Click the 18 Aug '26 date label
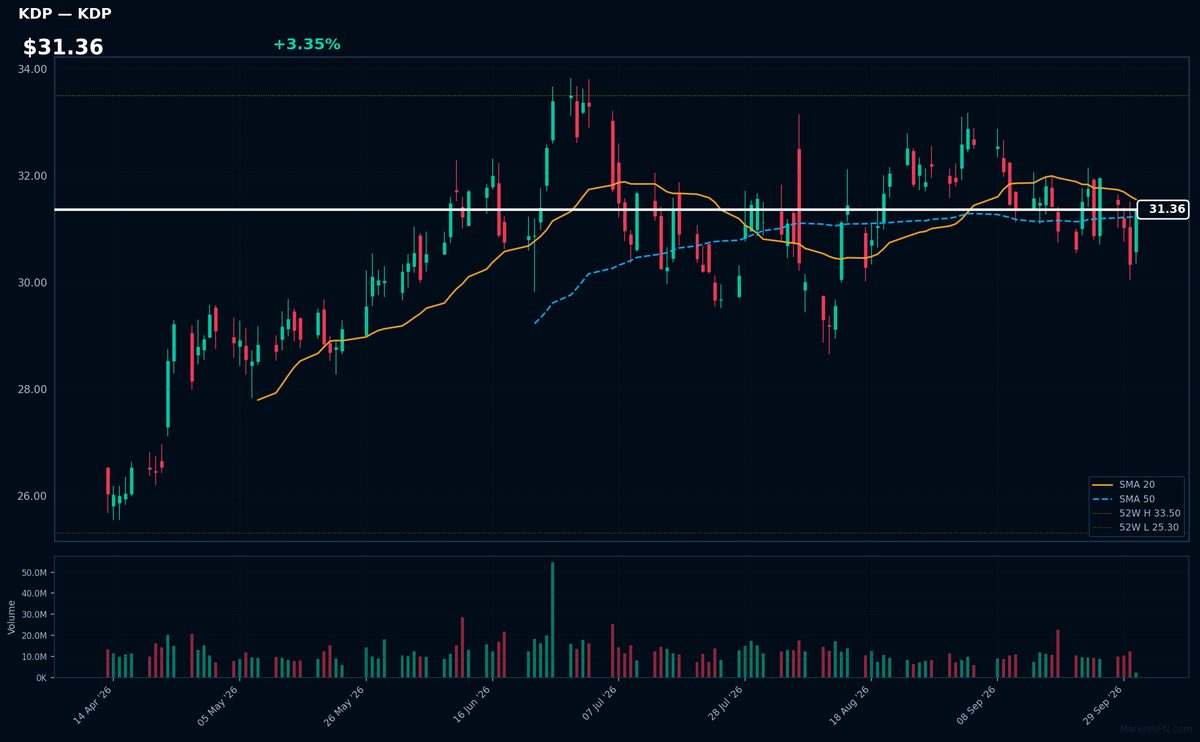 coord(849,705)
